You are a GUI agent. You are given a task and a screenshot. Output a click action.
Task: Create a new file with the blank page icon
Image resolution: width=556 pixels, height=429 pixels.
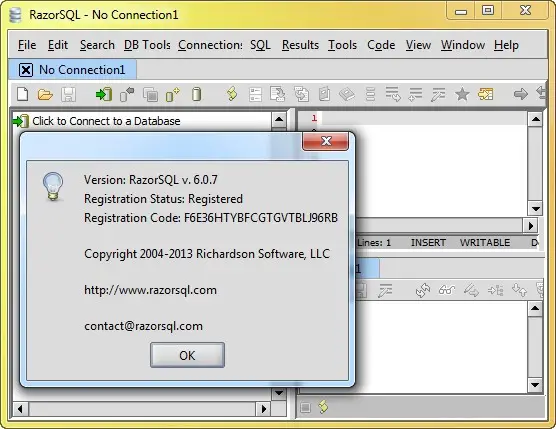23,94
